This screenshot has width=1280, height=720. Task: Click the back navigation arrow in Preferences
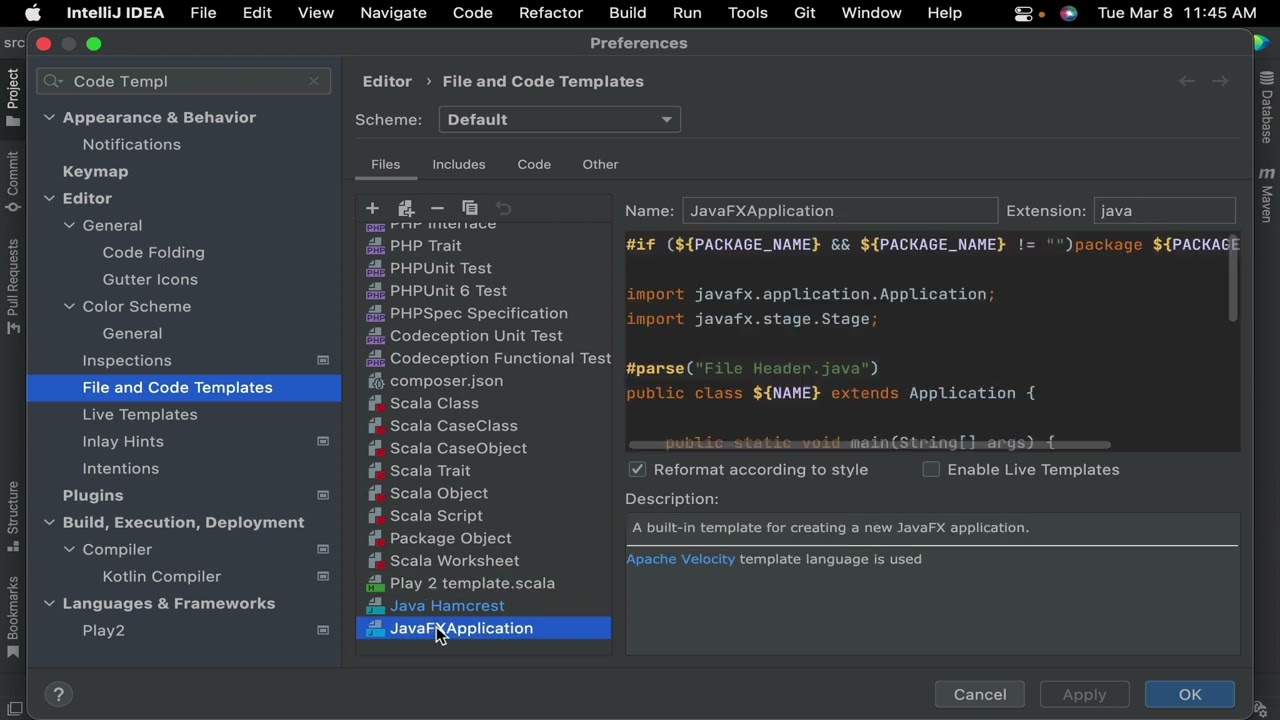[1187, 81]
